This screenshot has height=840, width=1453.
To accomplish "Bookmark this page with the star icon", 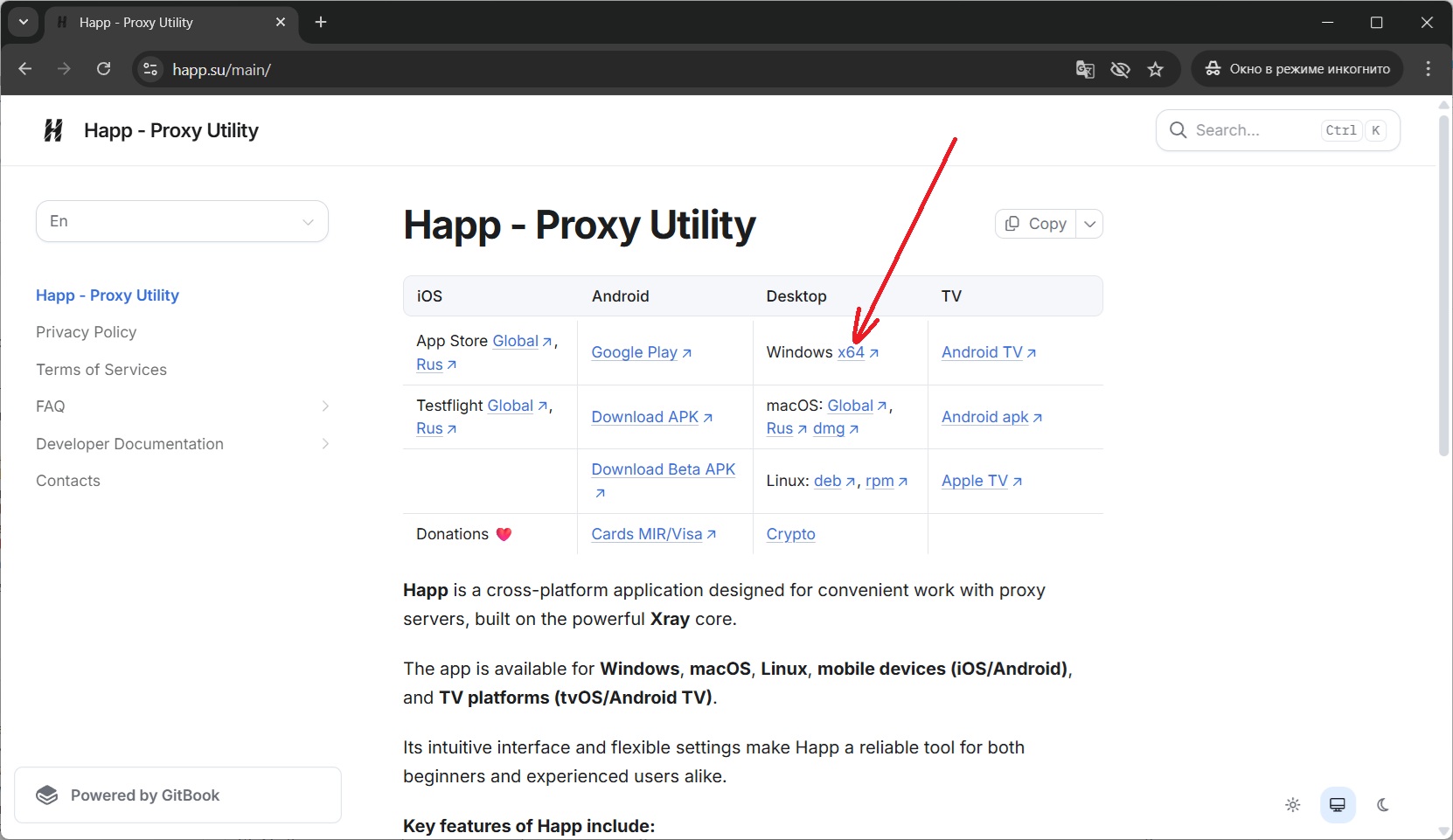I will point(1156,70).
